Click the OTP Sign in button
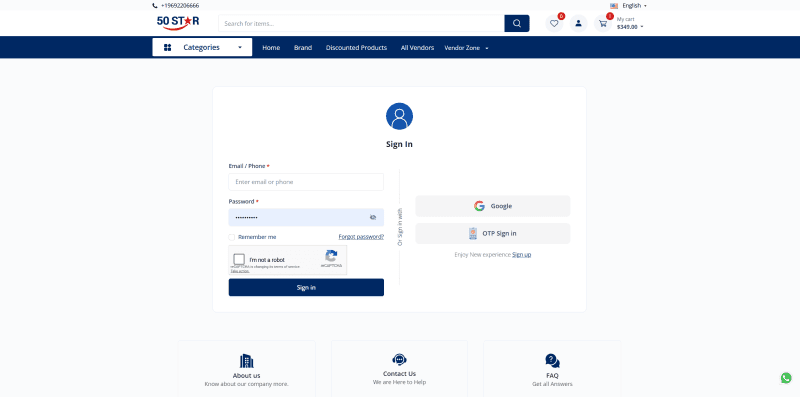Viewport: 800px width, 397px height. coord(493,233)
